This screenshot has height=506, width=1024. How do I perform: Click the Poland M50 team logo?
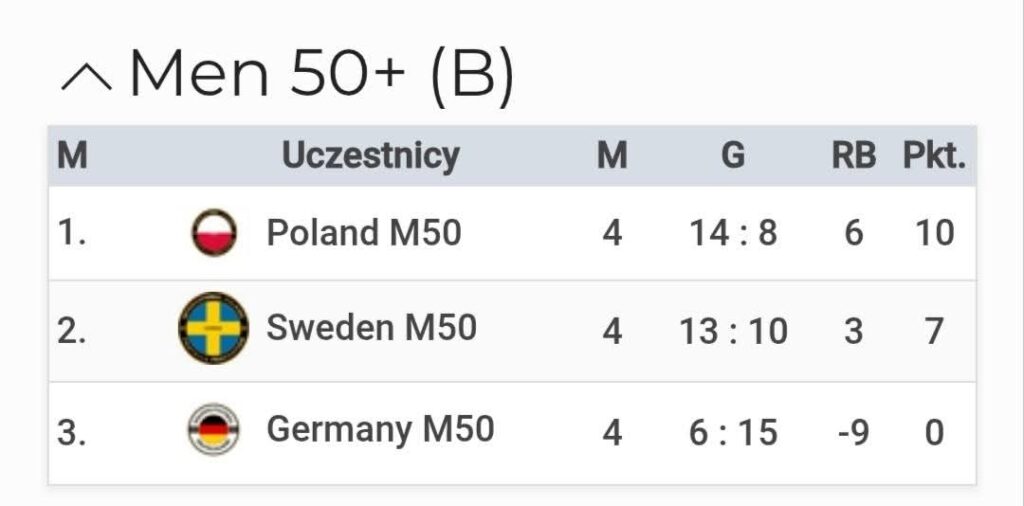click(214, 233)
